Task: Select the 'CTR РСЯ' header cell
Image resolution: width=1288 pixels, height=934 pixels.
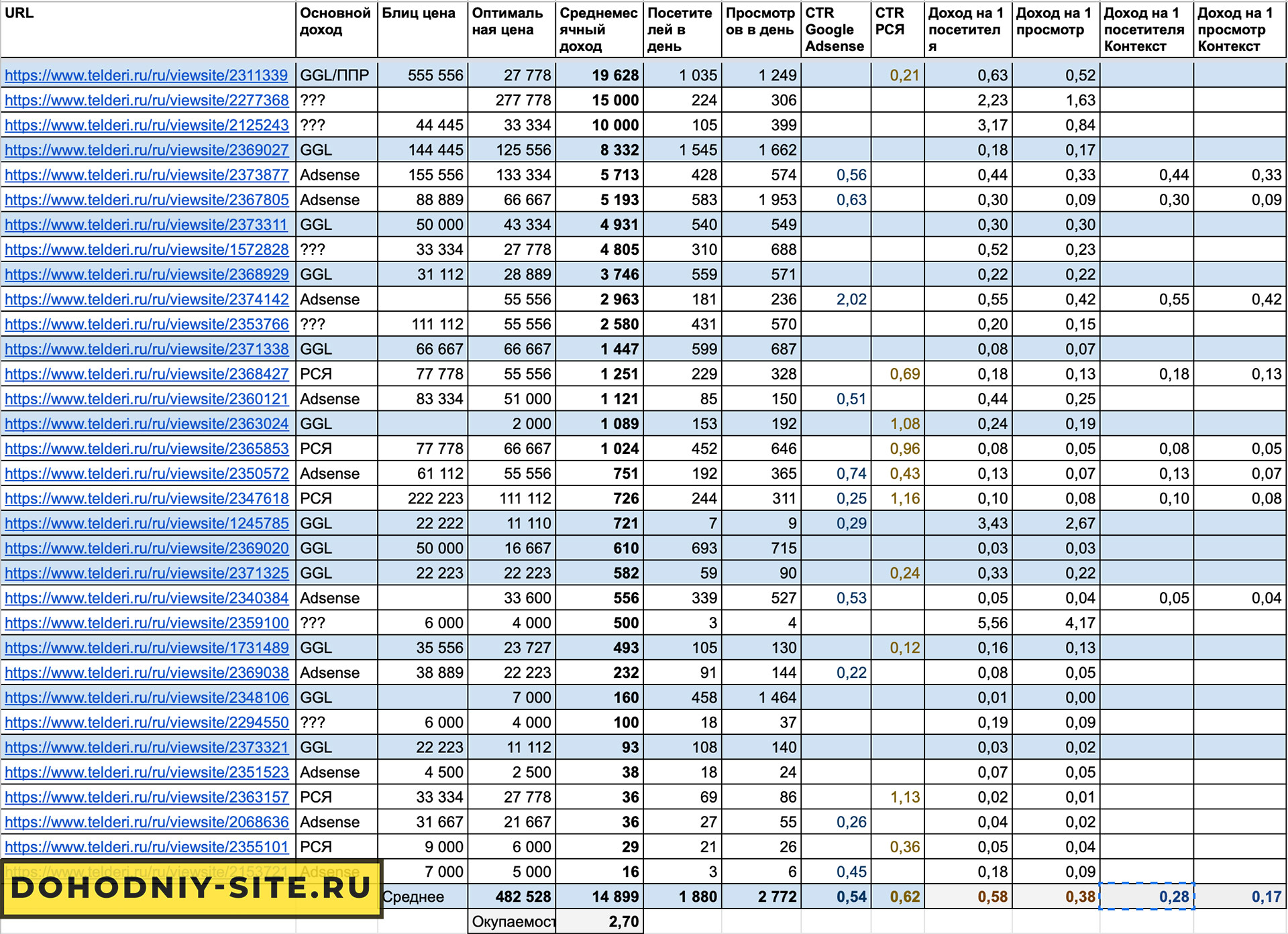Action: tap(898, 30)
